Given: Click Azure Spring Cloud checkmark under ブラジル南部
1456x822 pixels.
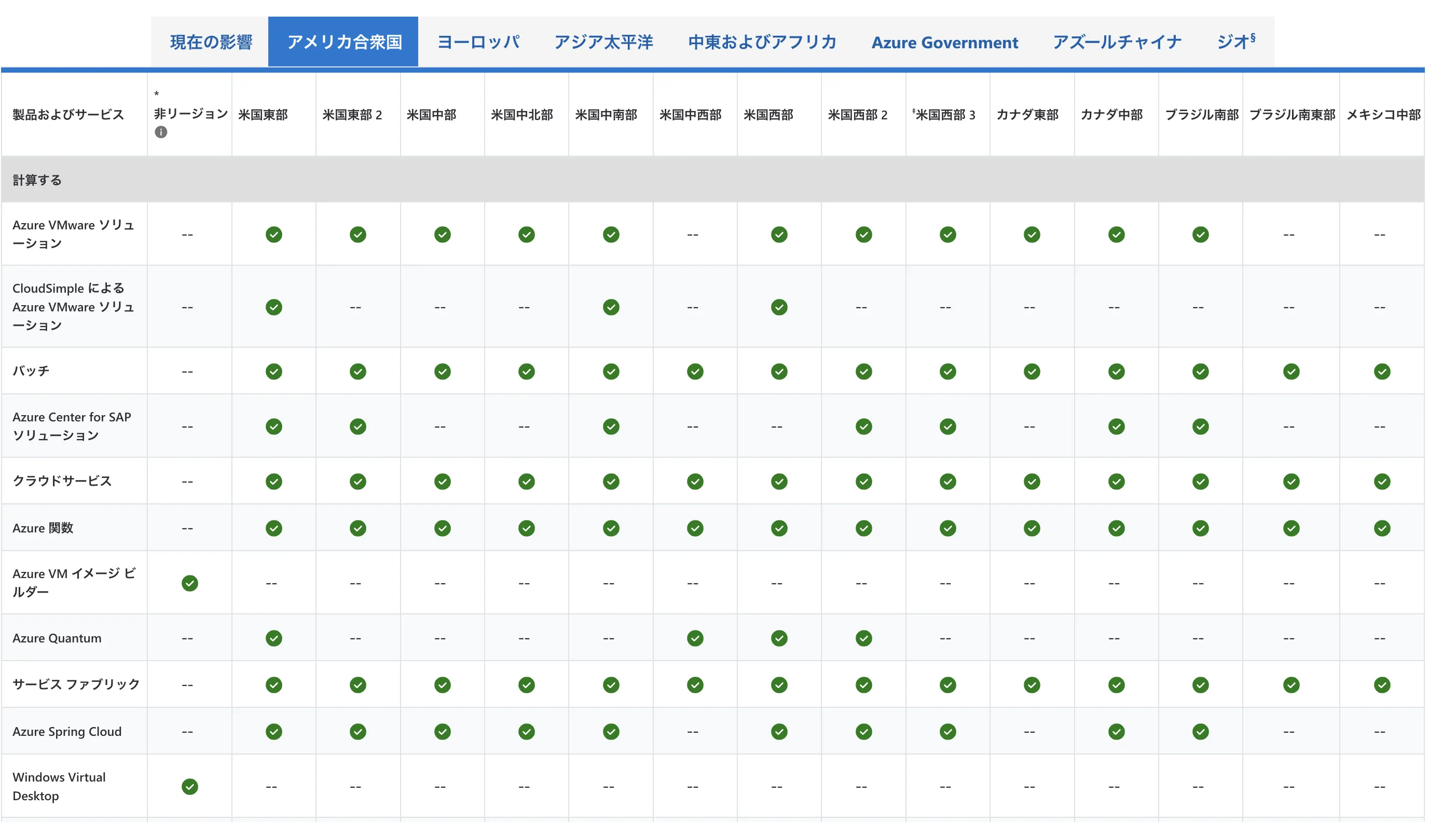Looking at the screenshot, I should [1200, 732].
